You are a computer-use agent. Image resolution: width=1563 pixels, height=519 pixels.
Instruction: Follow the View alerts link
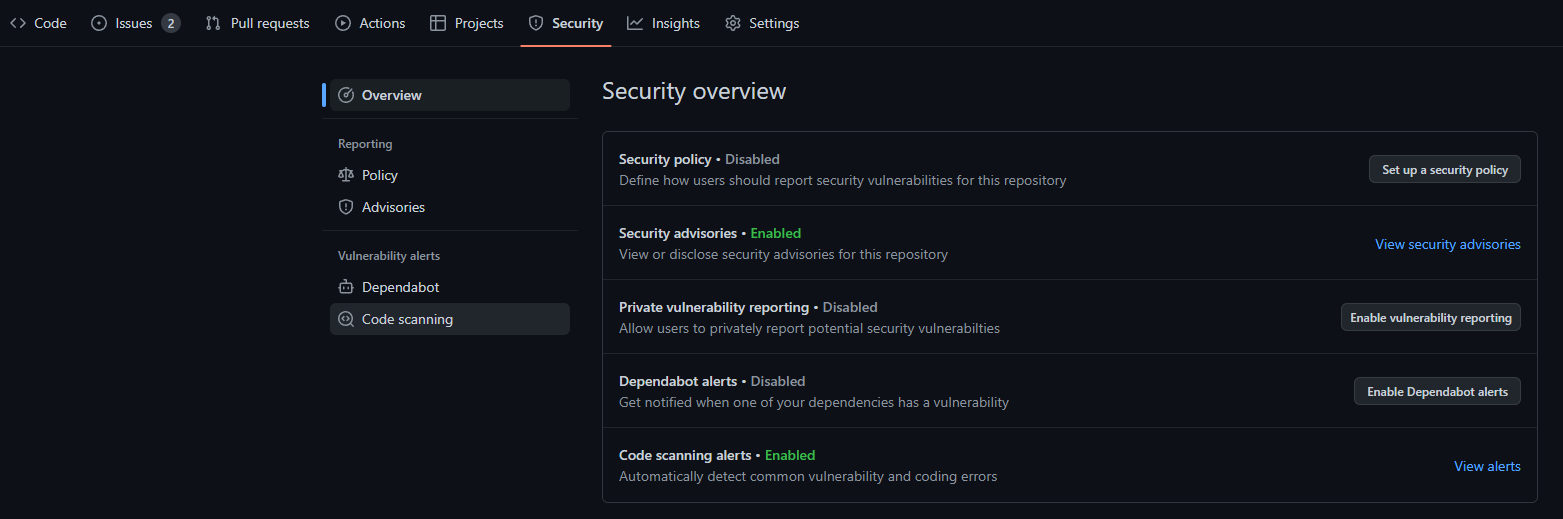click(1487, 466)
